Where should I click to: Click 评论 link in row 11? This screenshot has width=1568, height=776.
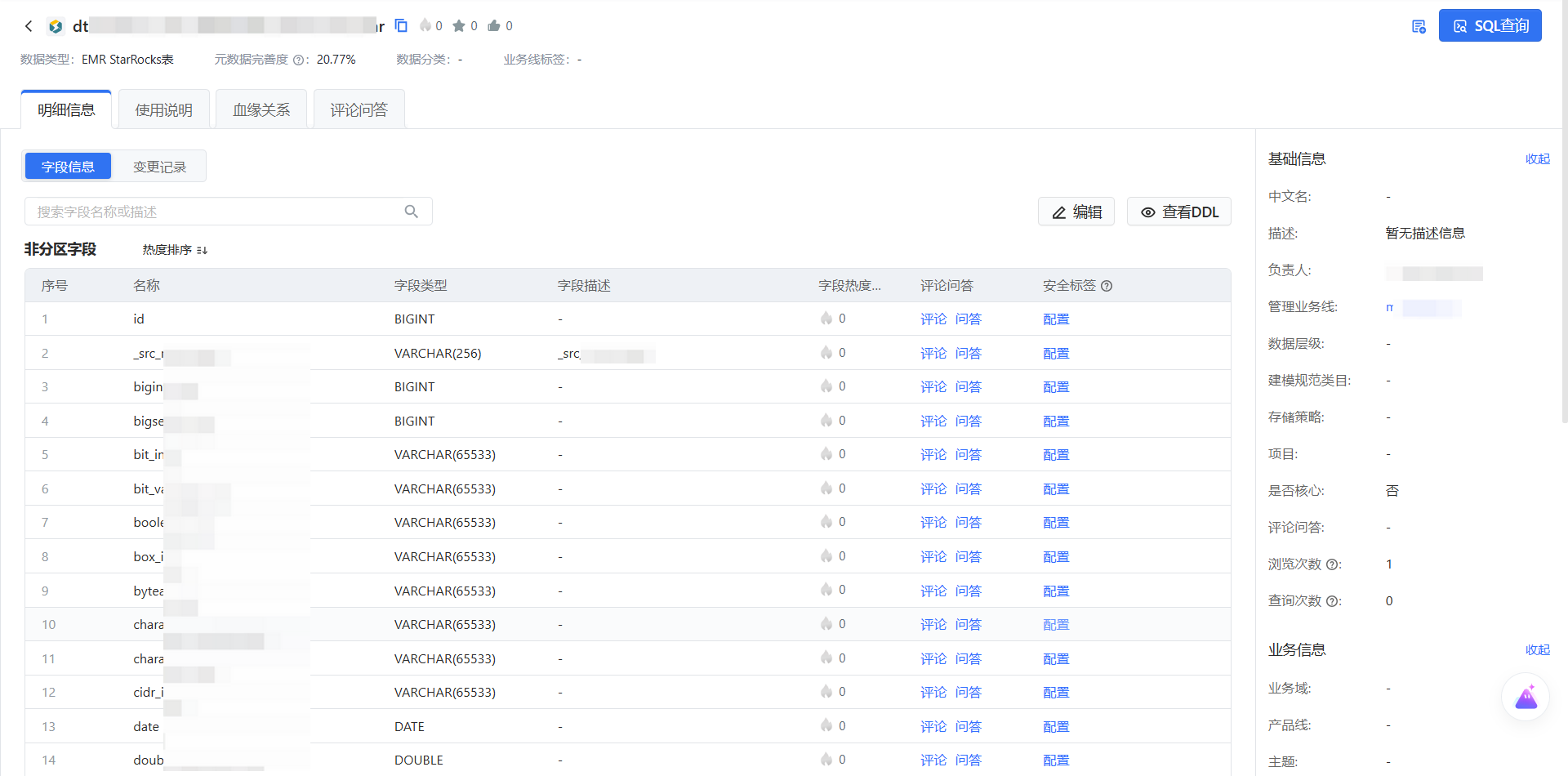[933, 659]
